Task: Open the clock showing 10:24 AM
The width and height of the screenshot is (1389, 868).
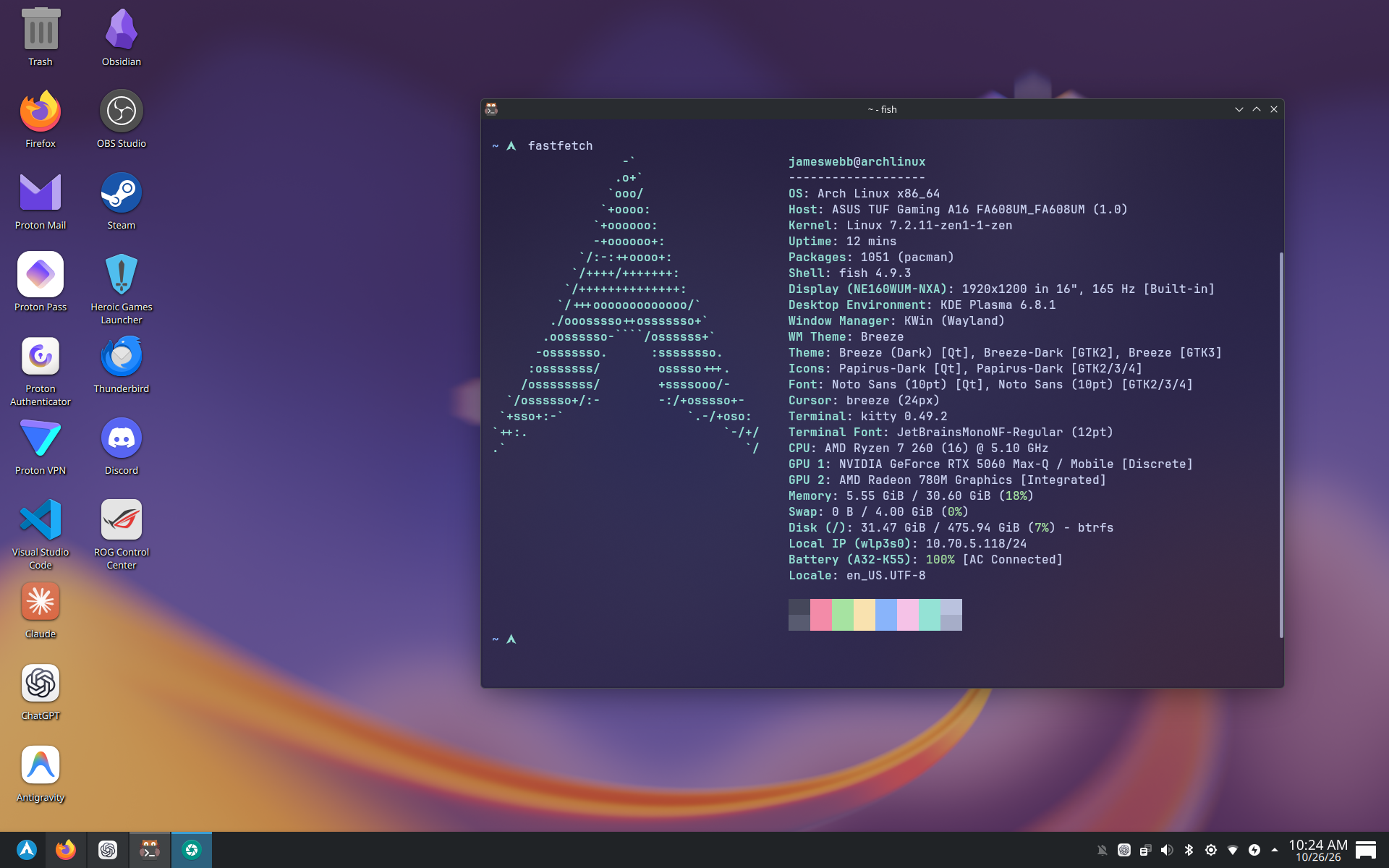Action: click(1318, 850)
